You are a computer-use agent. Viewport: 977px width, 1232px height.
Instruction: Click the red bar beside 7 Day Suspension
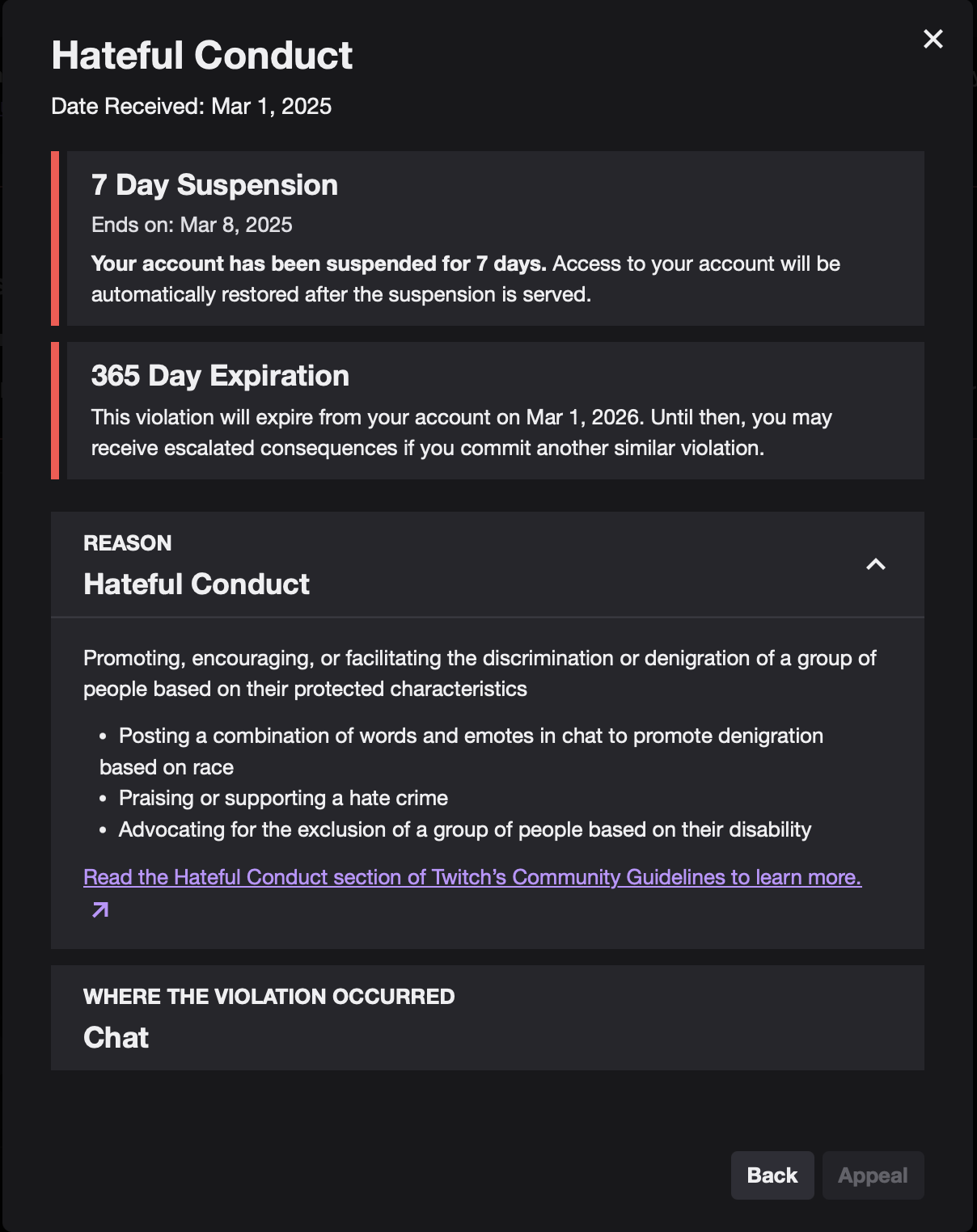55,238
